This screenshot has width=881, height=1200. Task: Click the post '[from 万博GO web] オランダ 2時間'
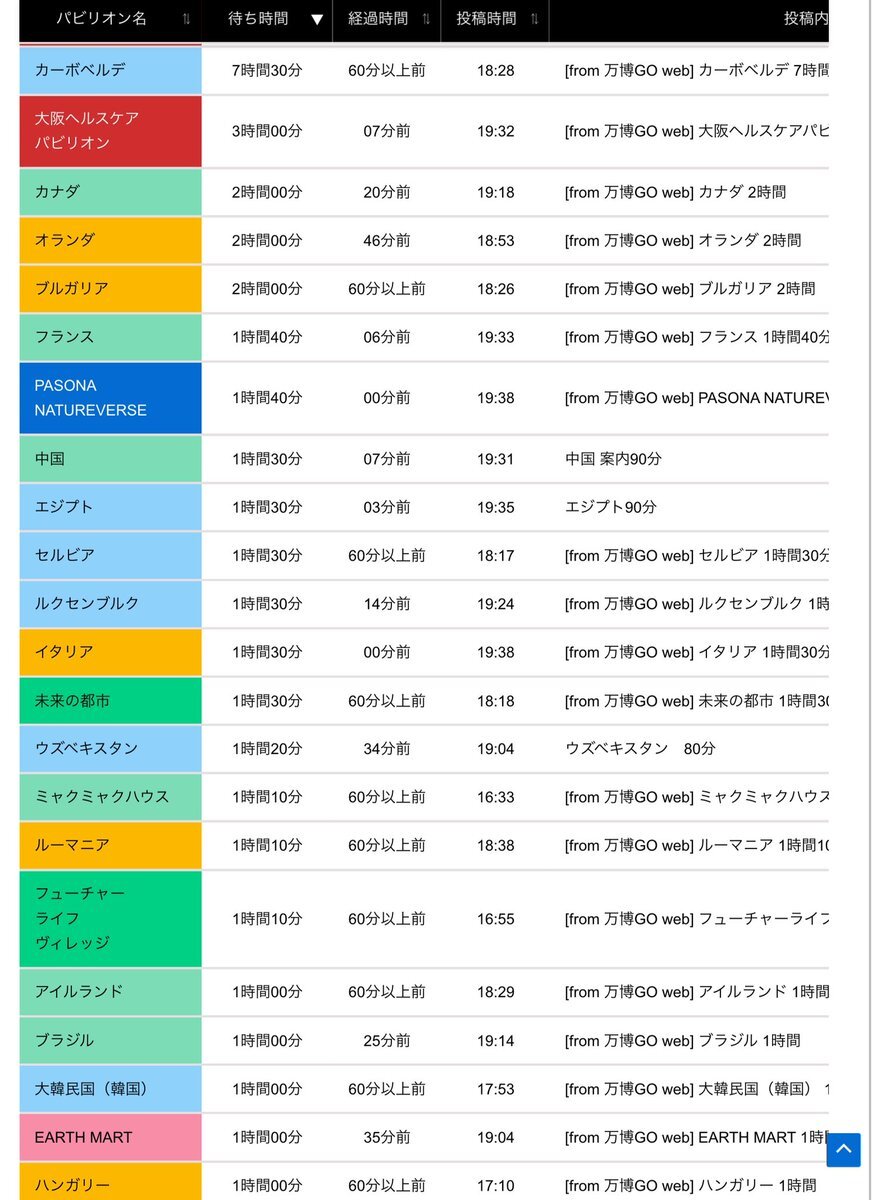point(683,240)
